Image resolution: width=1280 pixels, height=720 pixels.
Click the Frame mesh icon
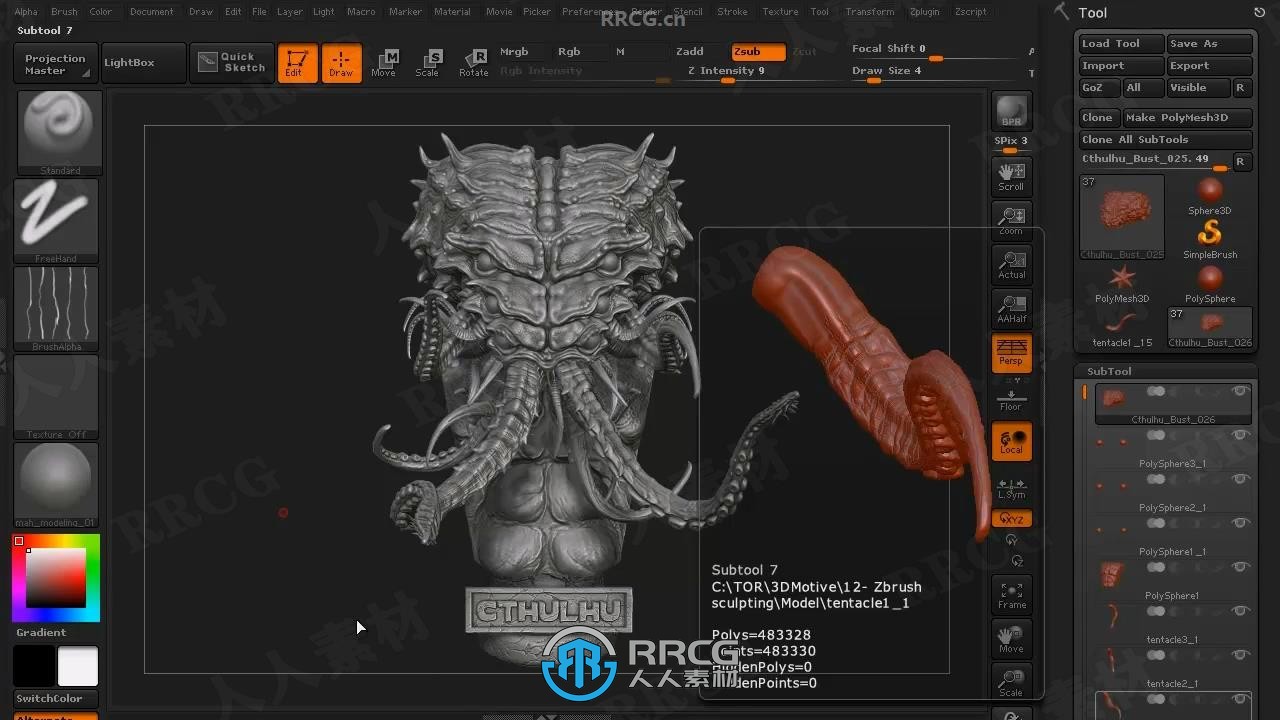[x=1012, y=595]
